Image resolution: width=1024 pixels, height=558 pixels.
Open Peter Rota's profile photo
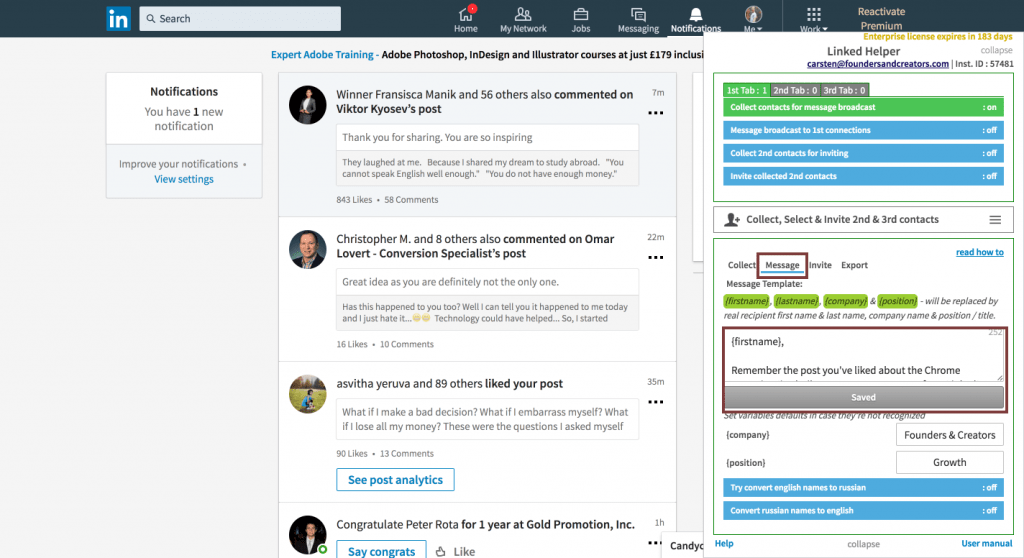click(x=308, y=534)
